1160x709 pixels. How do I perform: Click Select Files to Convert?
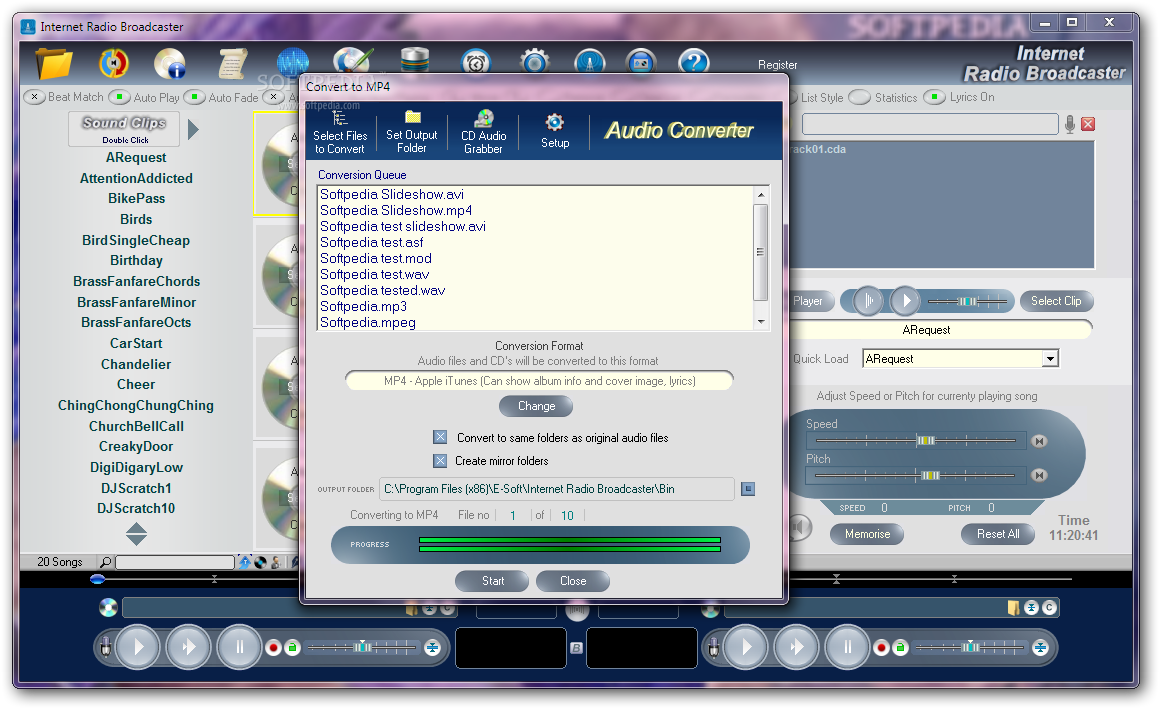[x=340, y=133]
